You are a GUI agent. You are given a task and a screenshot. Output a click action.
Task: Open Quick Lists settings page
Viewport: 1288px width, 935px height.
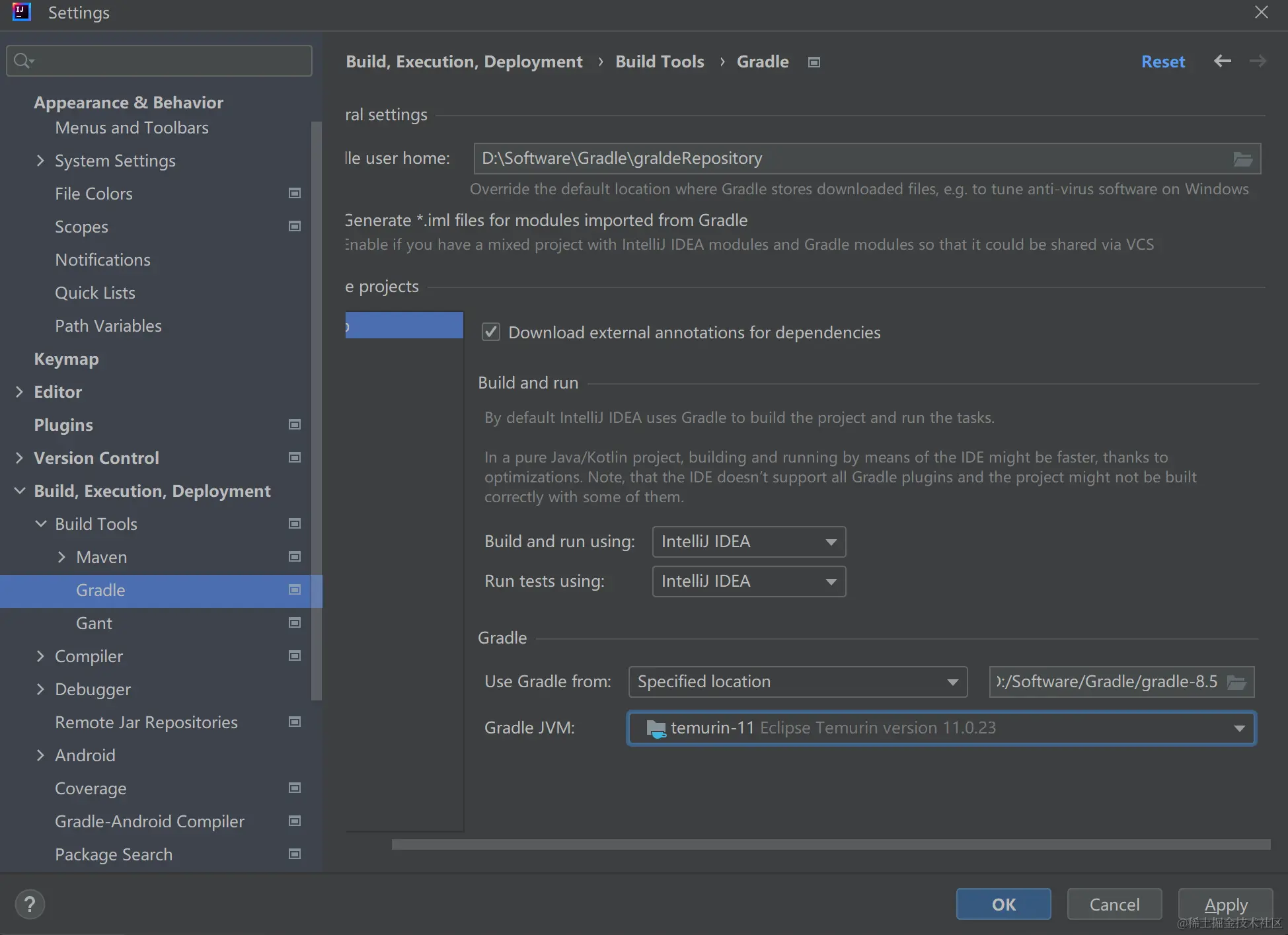tap(95, 293)
